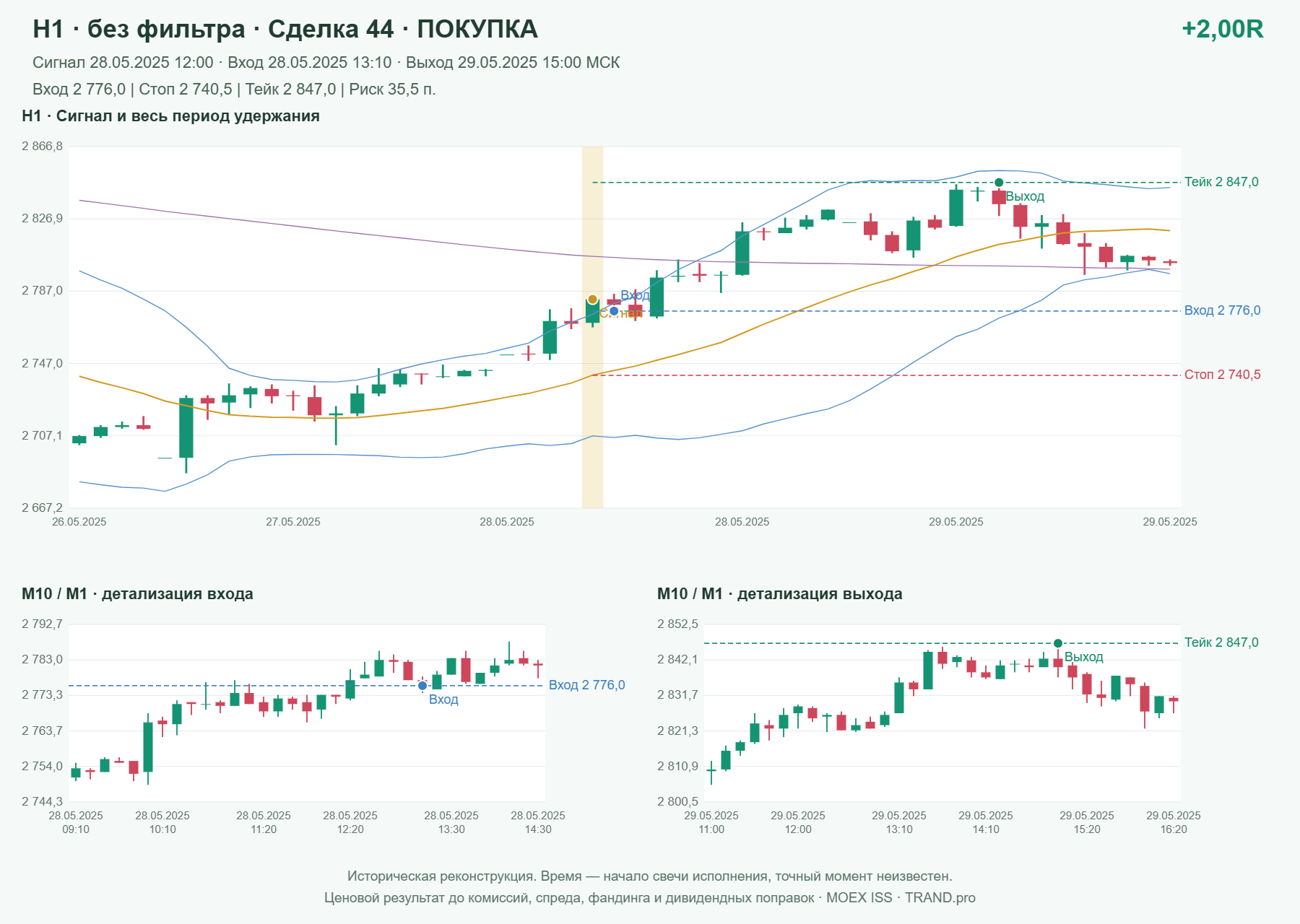Click the 'Вход 2 776,0' label in entry detail chart
Viewport: 1300px width, 924px height.
pyautogui.click(x=586, y=685)
